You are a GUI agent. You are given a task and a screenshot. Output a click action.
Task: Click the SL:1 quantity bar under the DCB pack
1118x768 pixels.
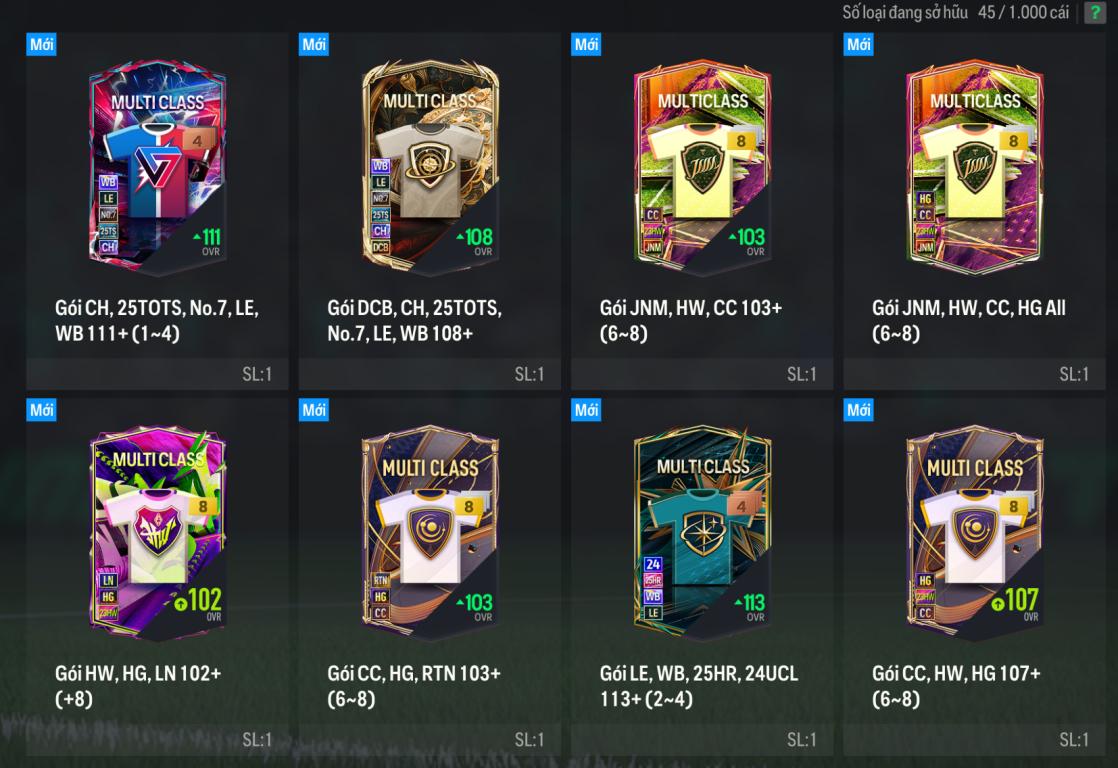tap(430, 374)
